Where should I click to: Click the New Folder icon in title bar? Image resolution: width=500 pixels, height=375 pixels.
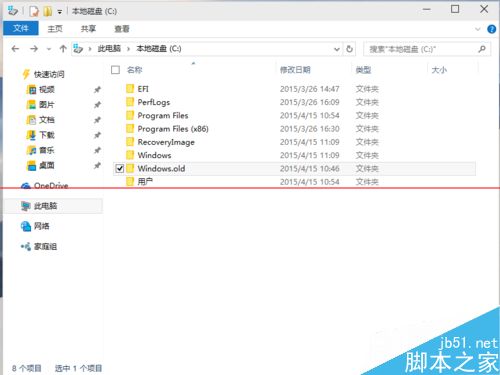tap(48, 11)
